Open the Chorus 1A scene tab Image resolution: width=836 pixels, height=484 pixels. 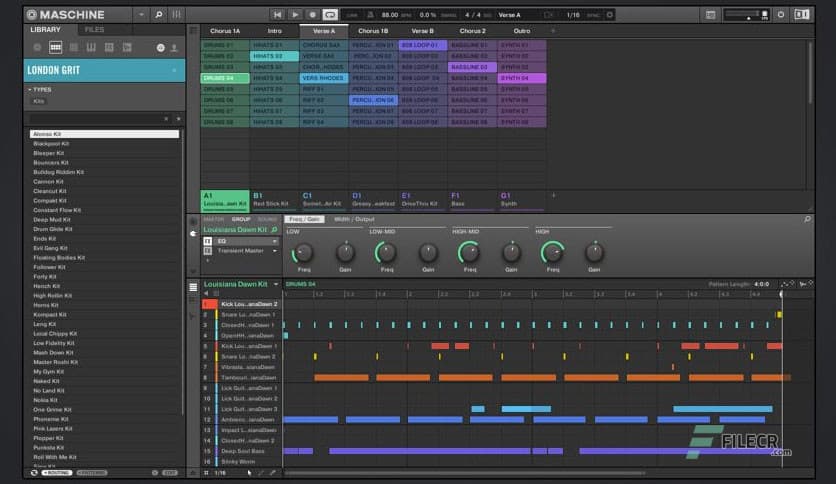[225, 31]
